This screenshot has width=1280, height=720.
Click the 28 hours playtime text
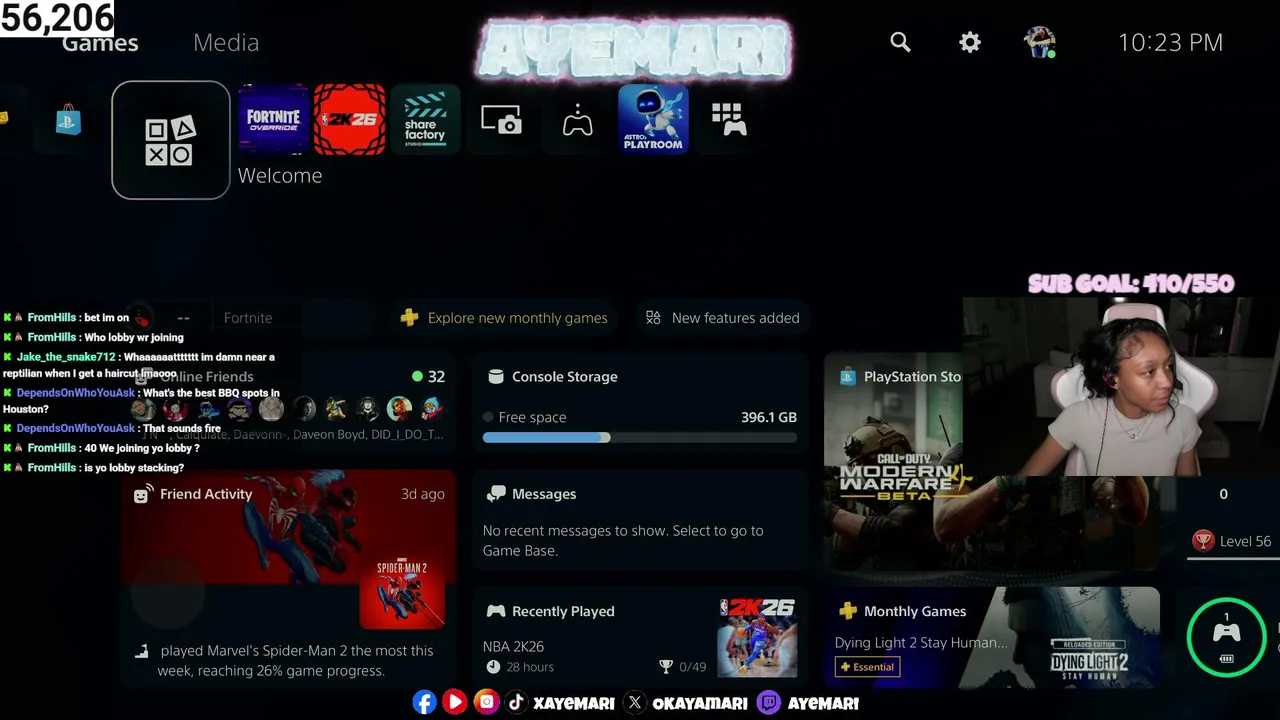click(530, 667)
